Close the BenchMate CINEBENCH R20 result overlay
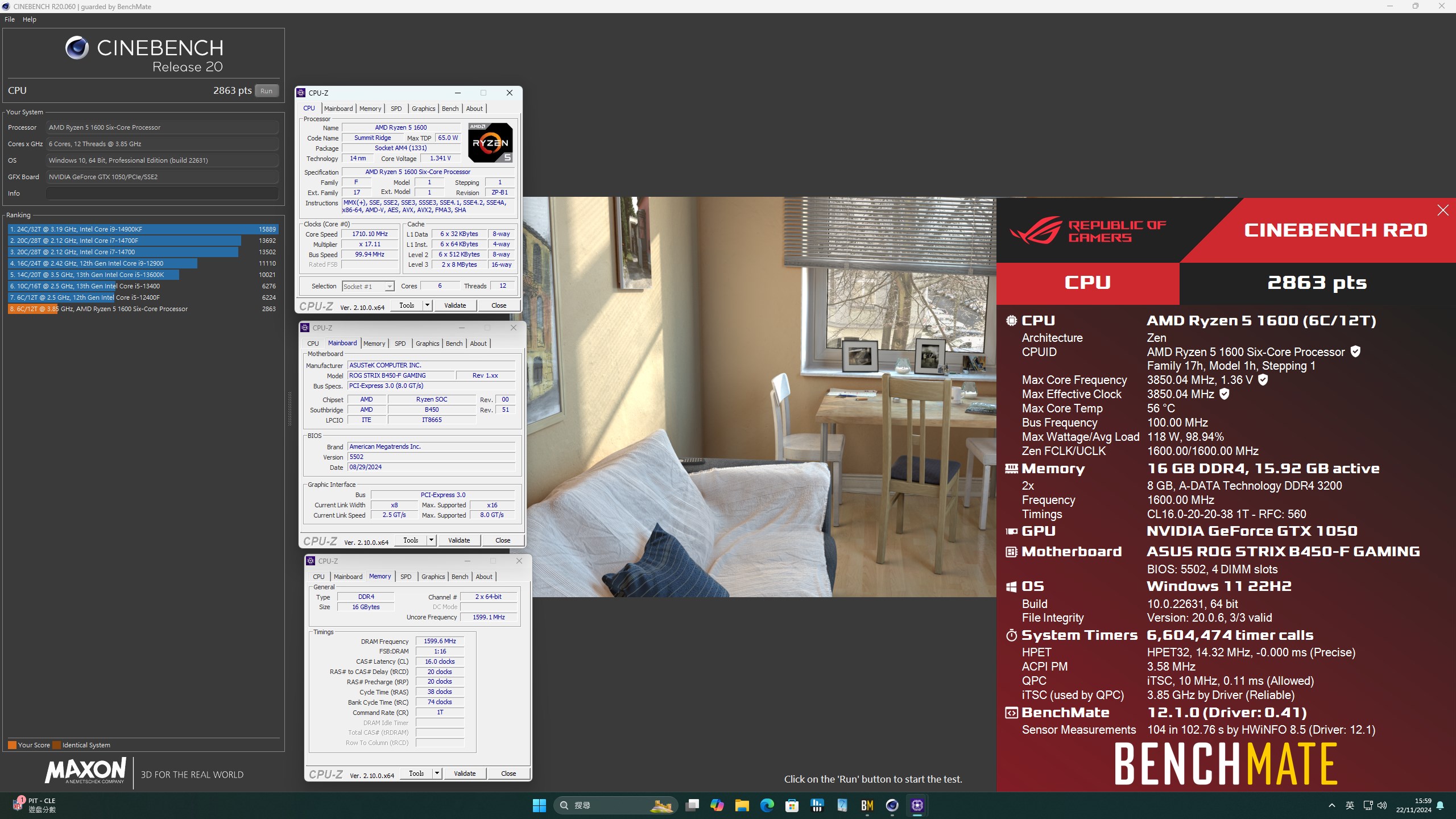The width and height of the screenshot is (1456, 819). coord(1443,210)
